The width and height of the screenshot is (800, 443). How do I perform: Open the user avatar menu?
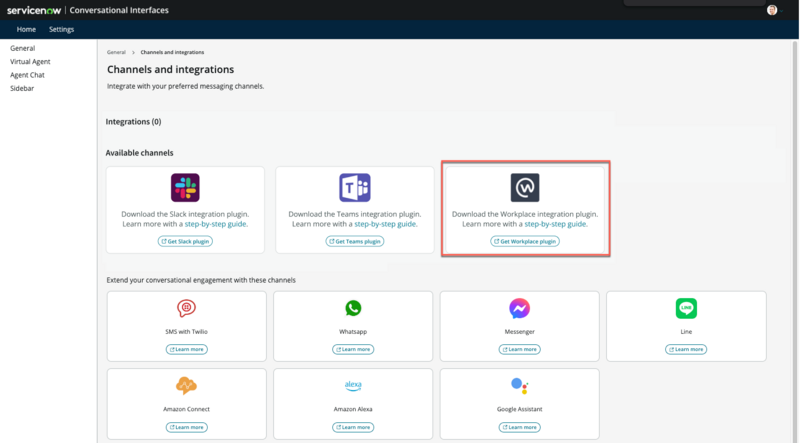772,10
